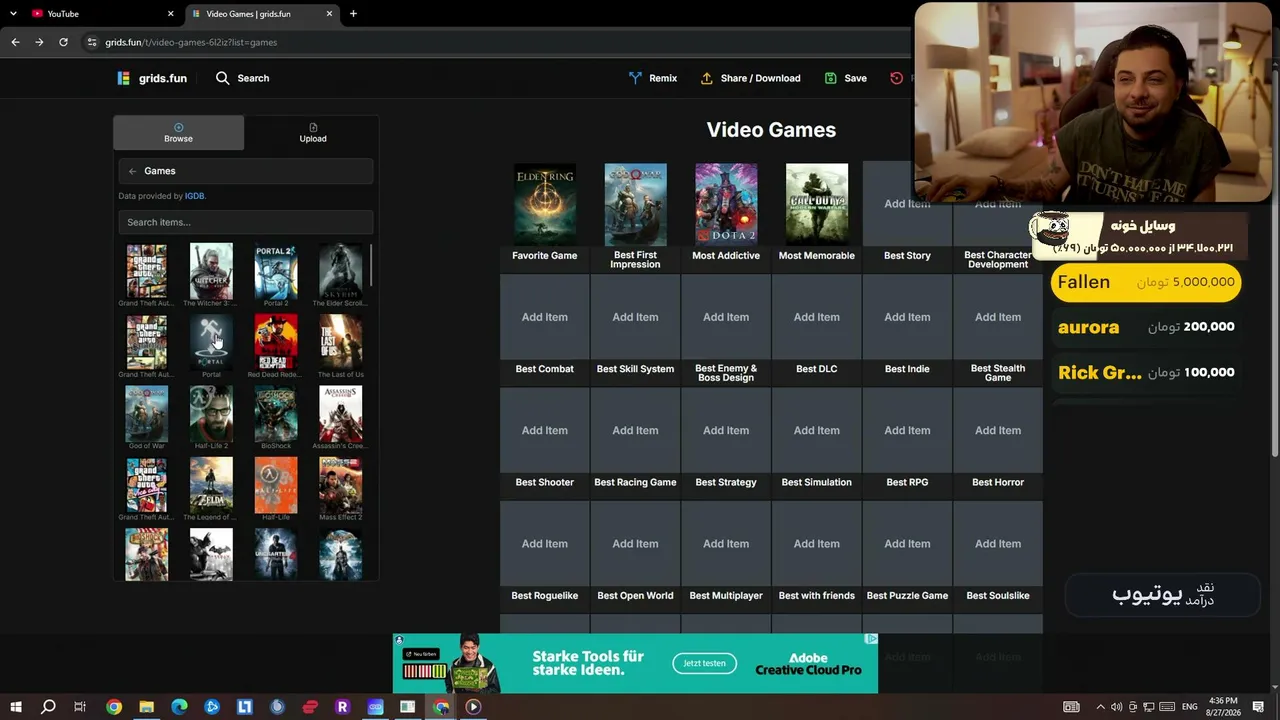The height and width of the screenshot is (720, 1280).
Task: Open the IGDB link
Action: (194, 196)
